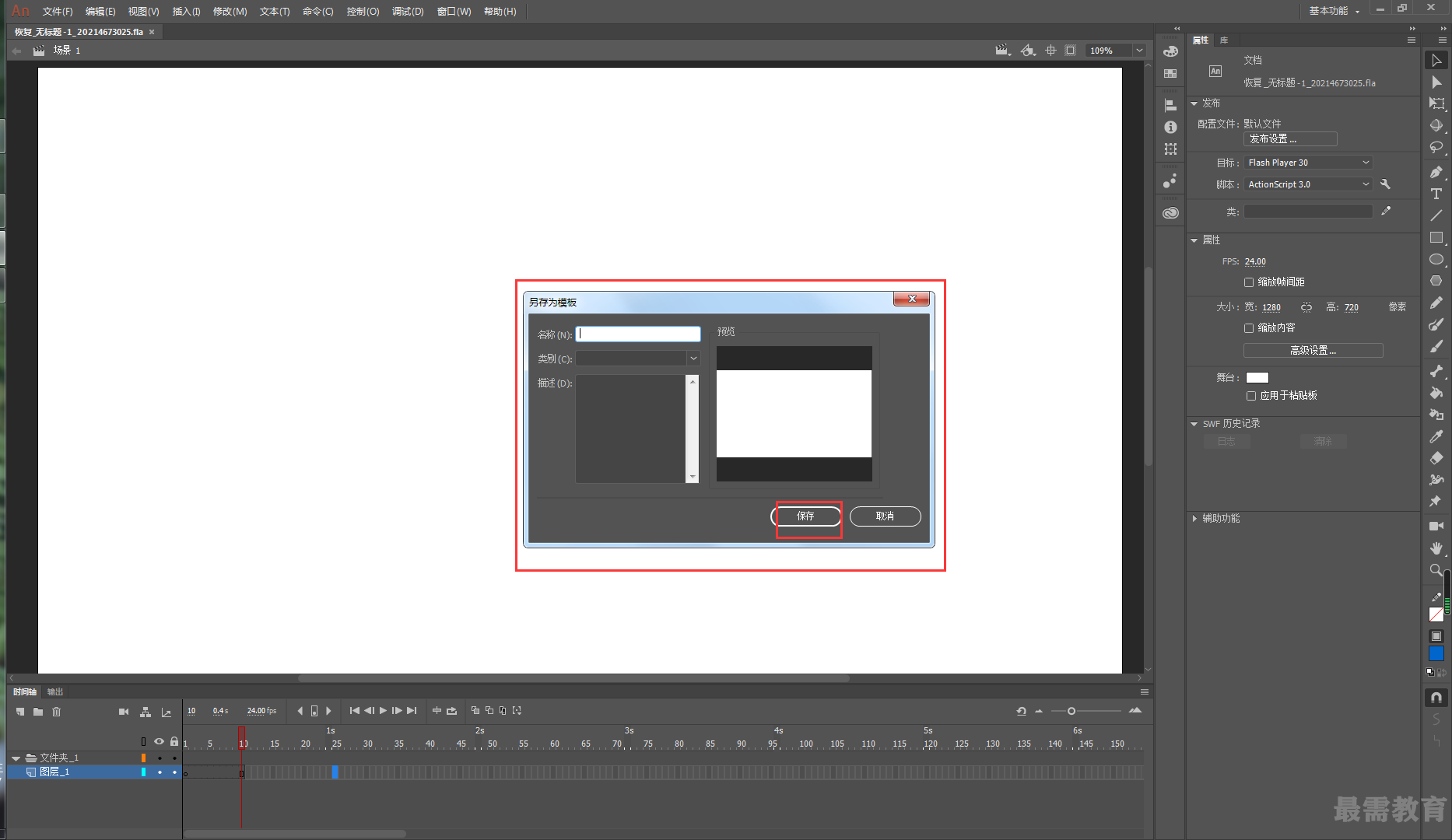
Task: Select the Lasso tool
Action: 1436,147
